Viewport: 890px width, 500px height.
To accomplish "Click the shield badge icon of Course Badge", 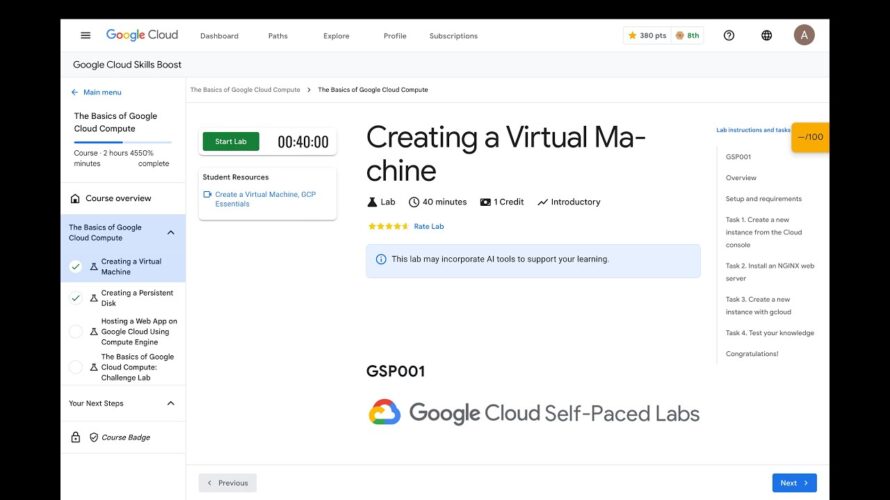I will [x=94, y=437].
